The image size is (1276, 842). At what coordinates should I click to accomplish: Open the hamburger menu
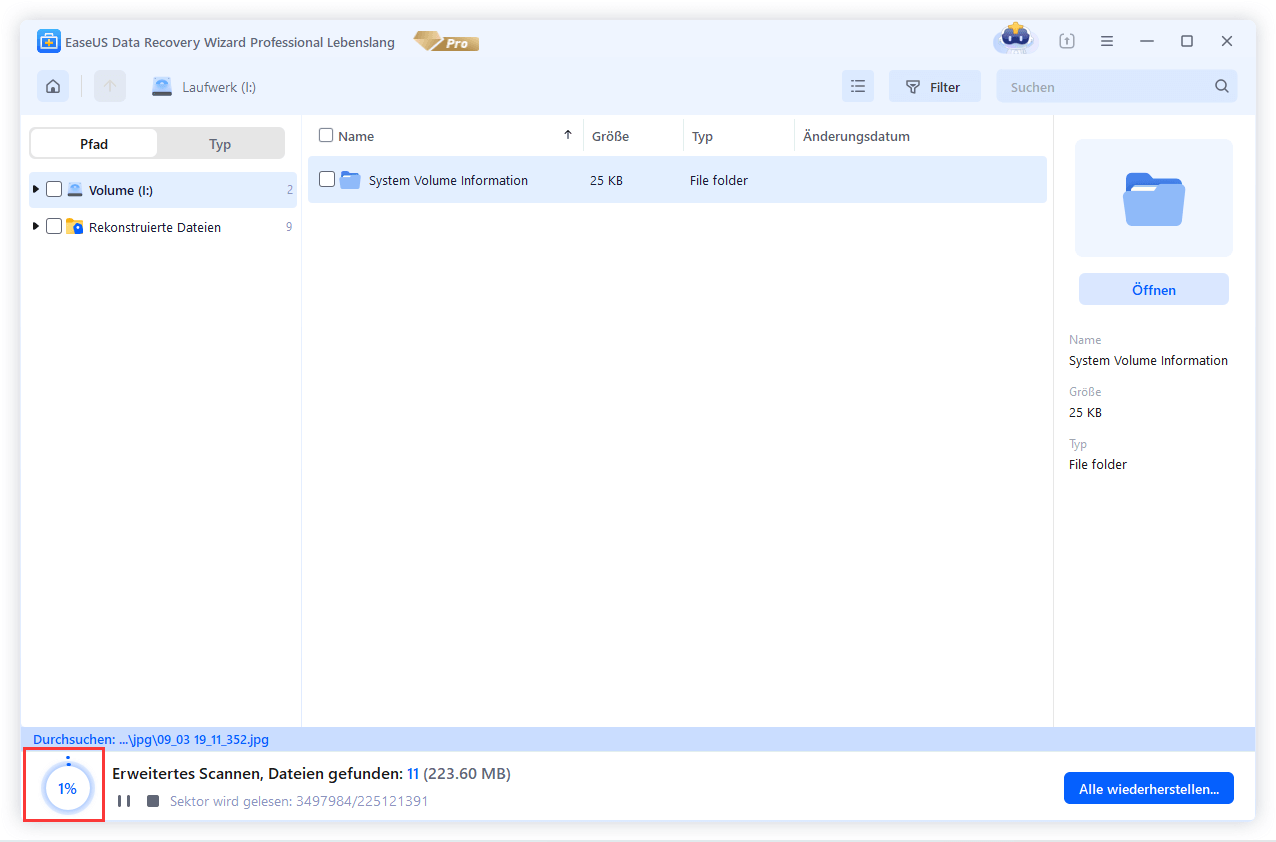pyautogui.click(x=1107, y=41)
